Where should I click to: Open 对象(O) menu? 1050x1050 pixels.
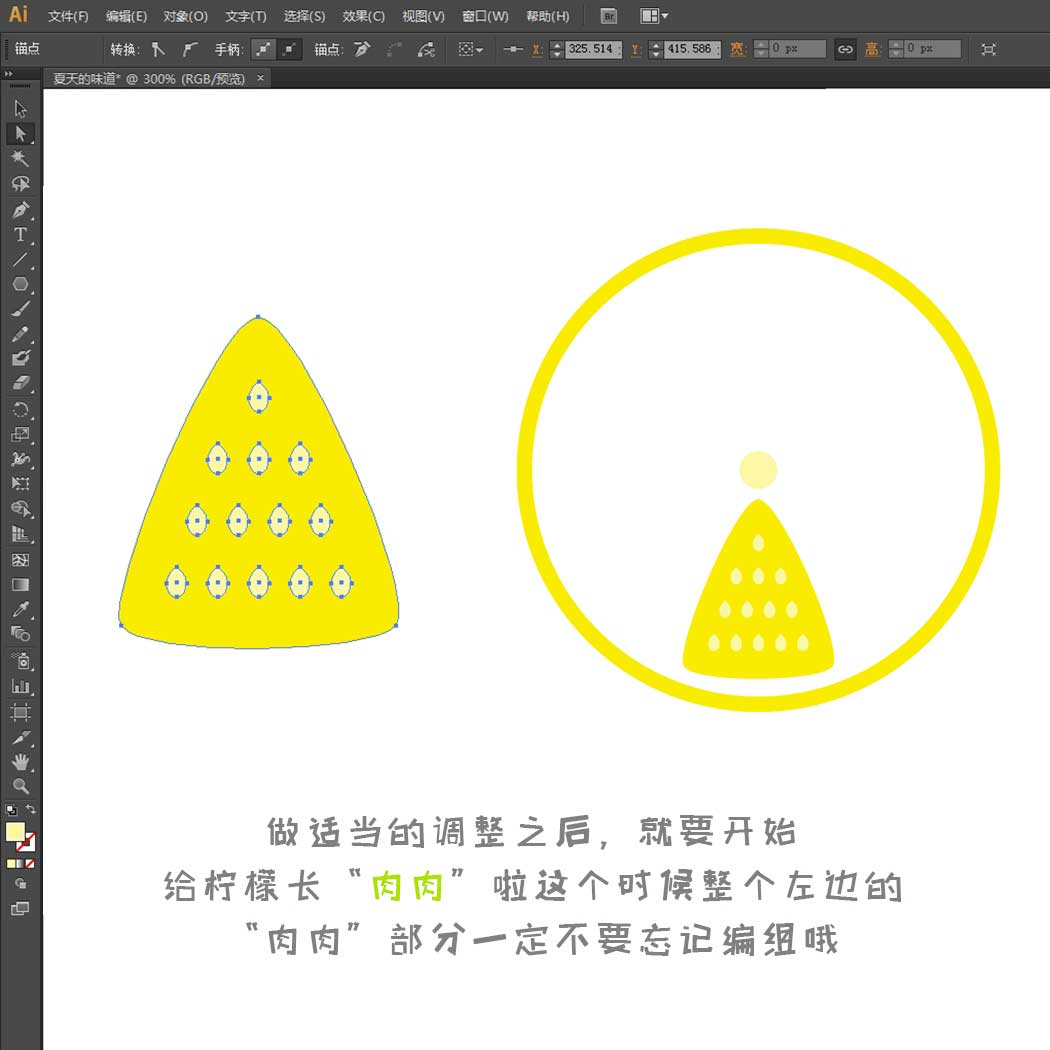click(x=185, y=16)
